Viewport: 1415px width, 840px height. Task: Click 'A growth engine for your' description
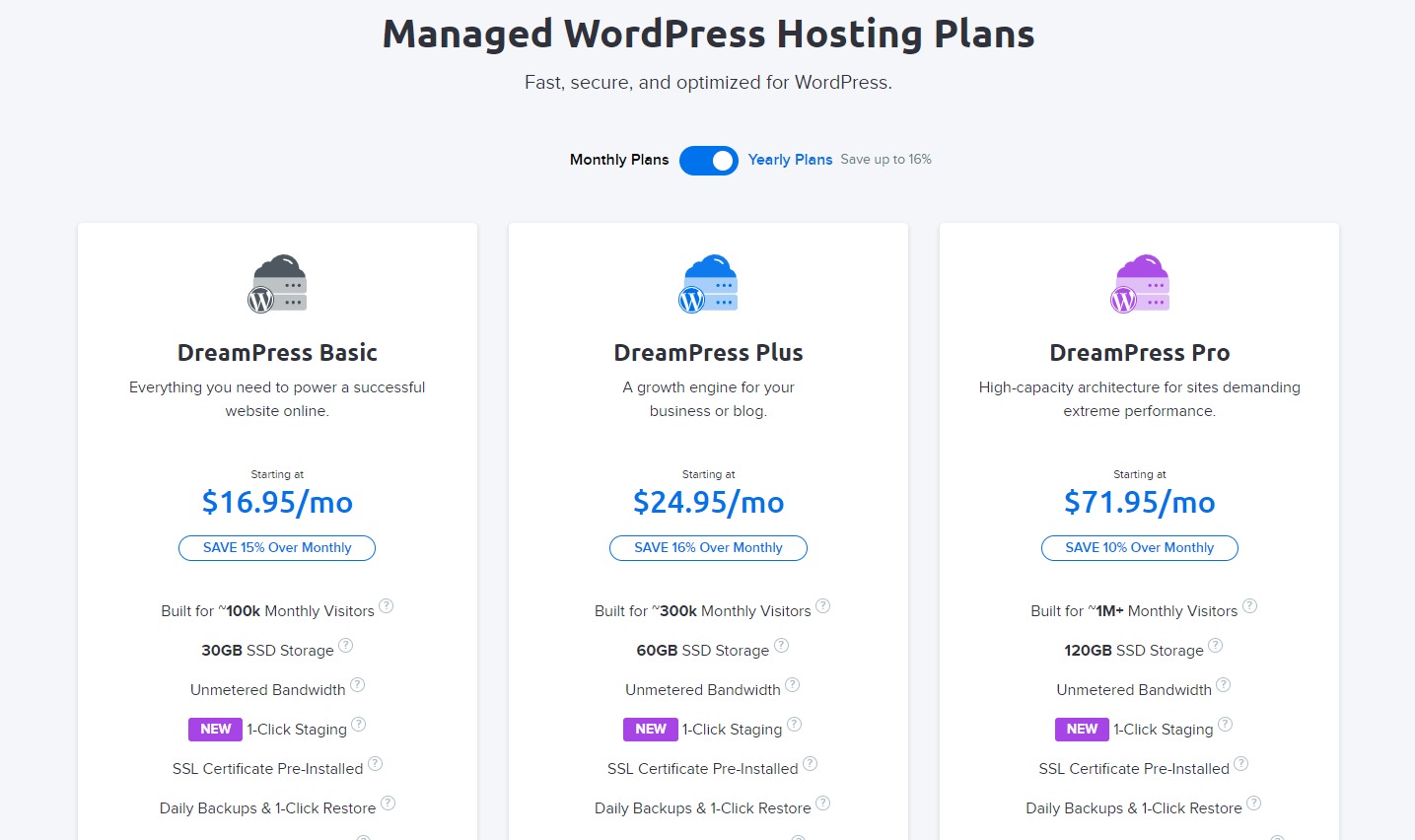[x=708, y=399]
